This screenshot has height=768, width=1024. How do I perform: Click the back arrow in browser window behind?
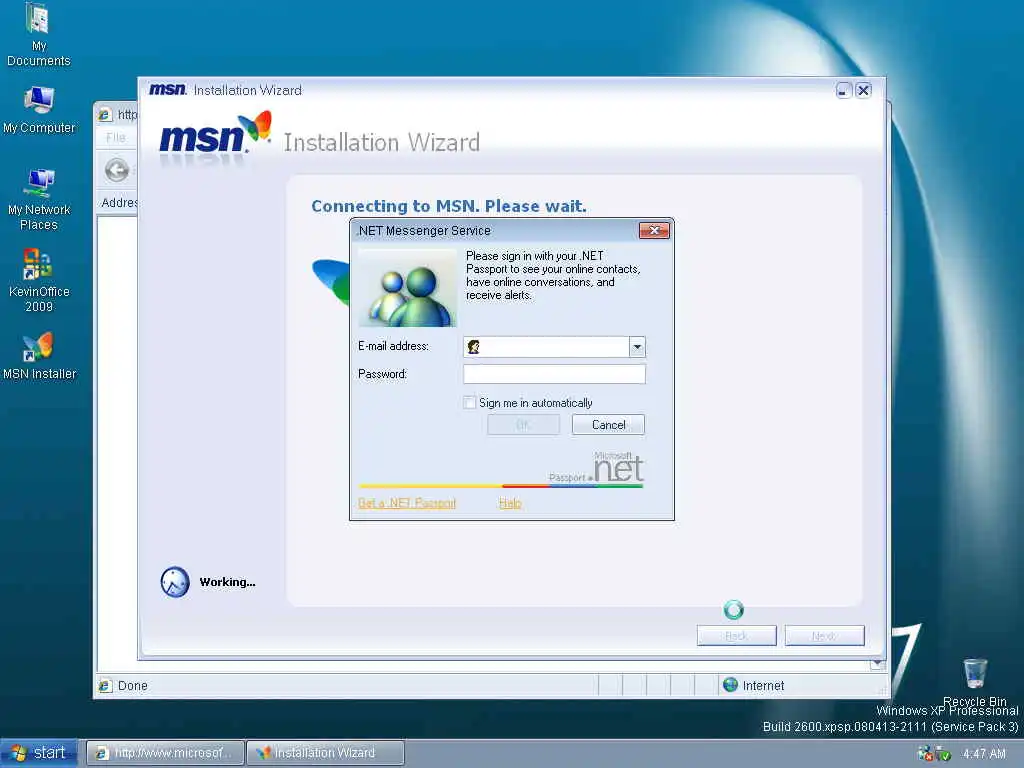117,170
